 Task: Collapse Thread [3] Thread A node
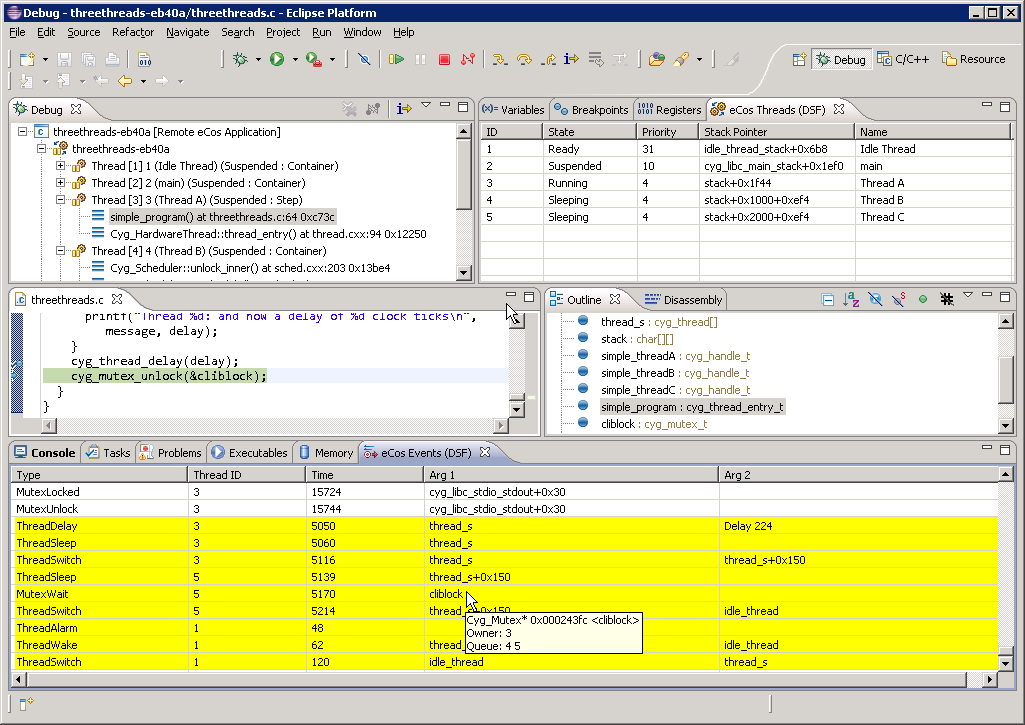(x=60, y=199)
